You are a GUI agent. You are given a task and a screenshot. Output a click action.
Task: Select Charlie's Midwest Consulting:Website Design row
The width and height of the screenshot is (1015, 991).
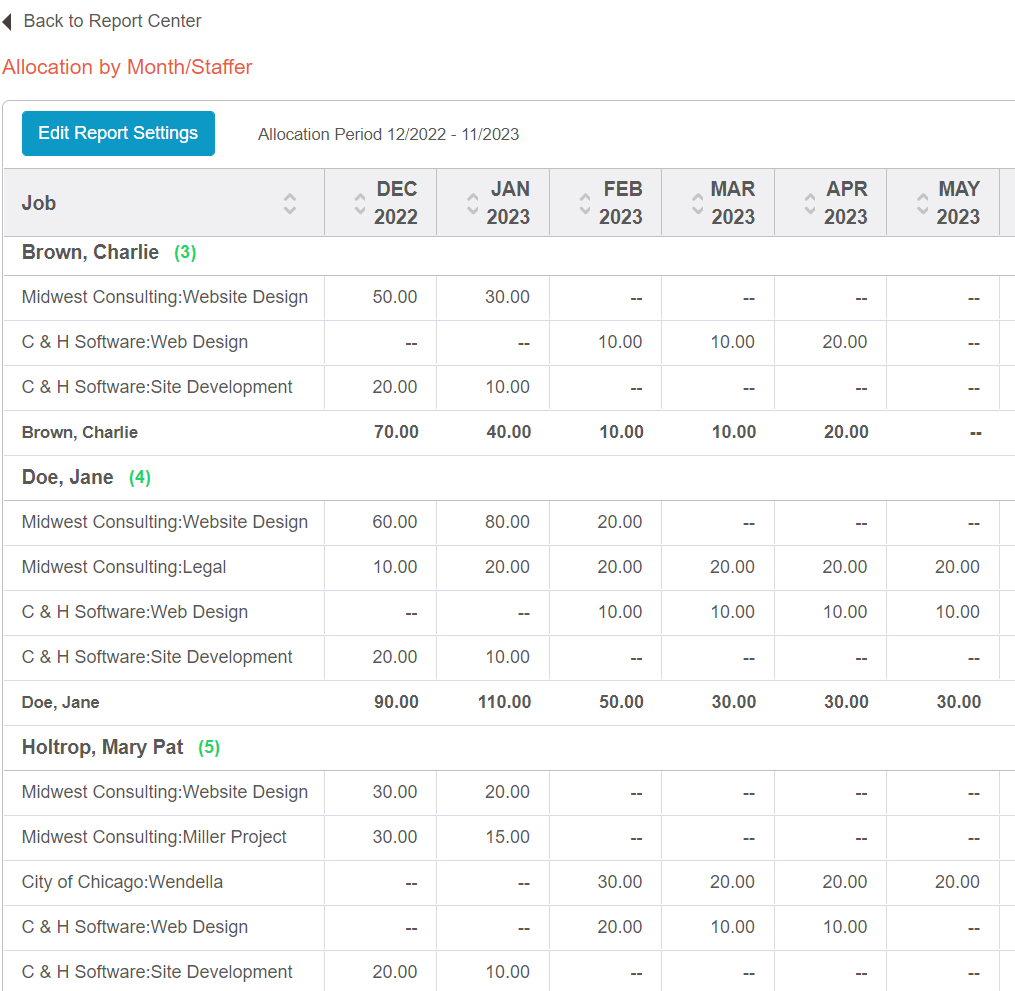(x=165, y=297)
